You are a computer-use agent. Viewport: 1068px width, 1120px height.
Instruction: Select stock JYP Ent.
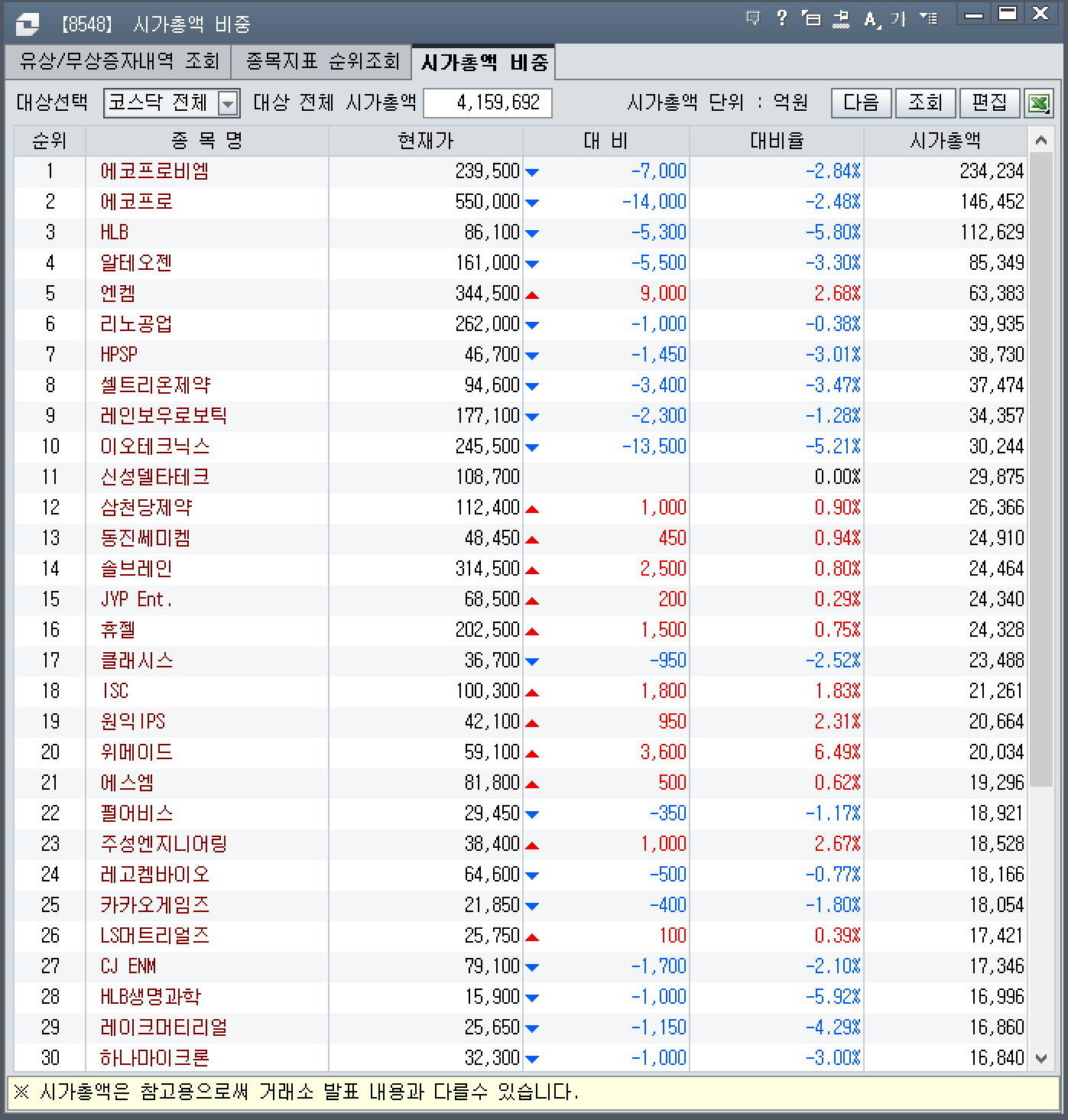click(136, 599)
